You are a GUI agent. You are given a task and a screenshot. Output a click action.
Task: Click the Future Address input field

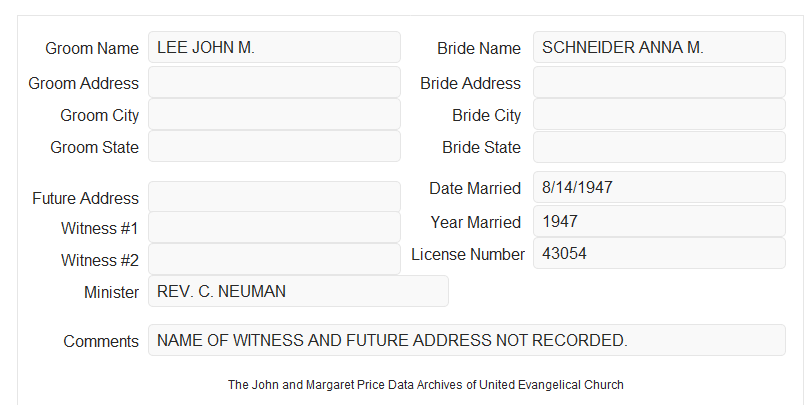click(274, 197)
